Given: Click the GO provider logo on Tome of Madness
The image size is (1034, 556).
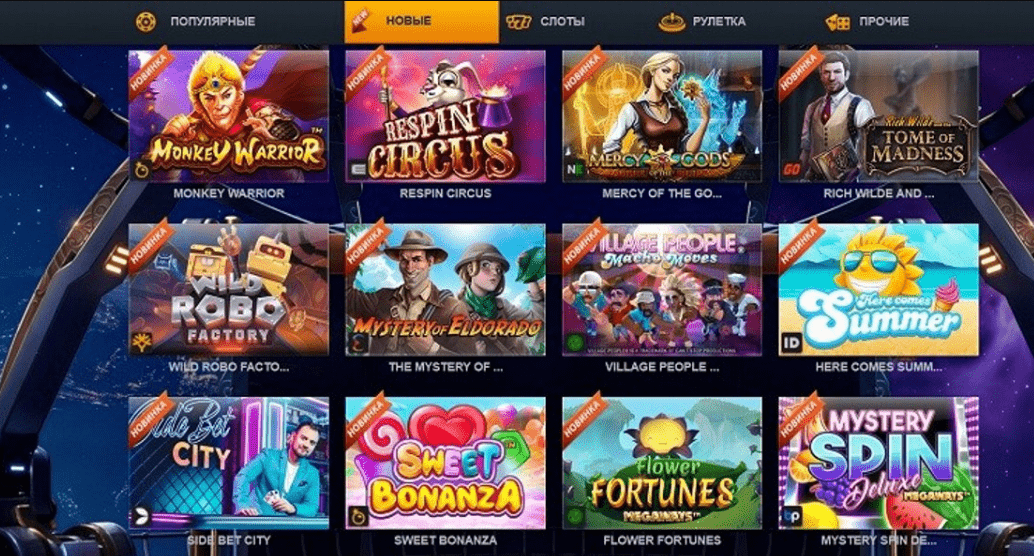Looking at the screenshot, I should 791,170.
